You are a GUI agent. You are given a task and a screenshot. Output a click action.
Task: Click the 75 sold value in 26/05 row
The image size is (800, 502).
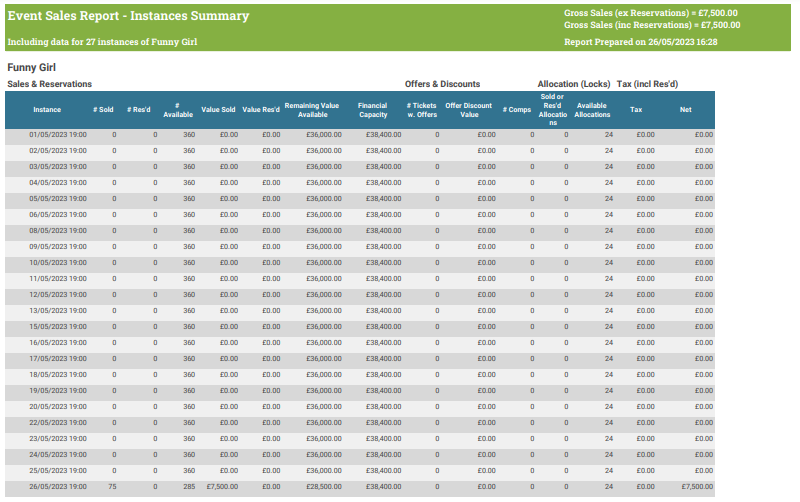pos(112,487)
